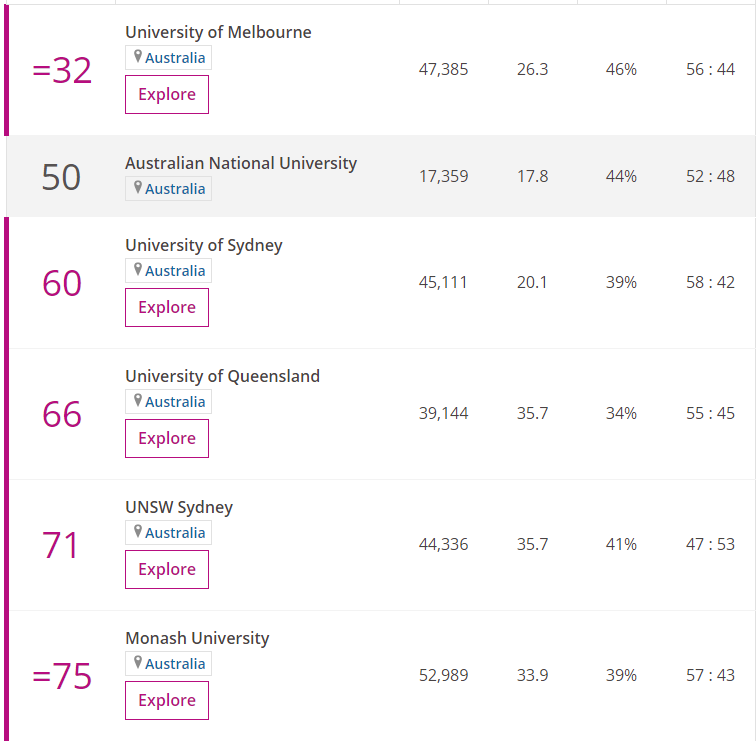Click the Australia country link under Monash University

[175, 664]
